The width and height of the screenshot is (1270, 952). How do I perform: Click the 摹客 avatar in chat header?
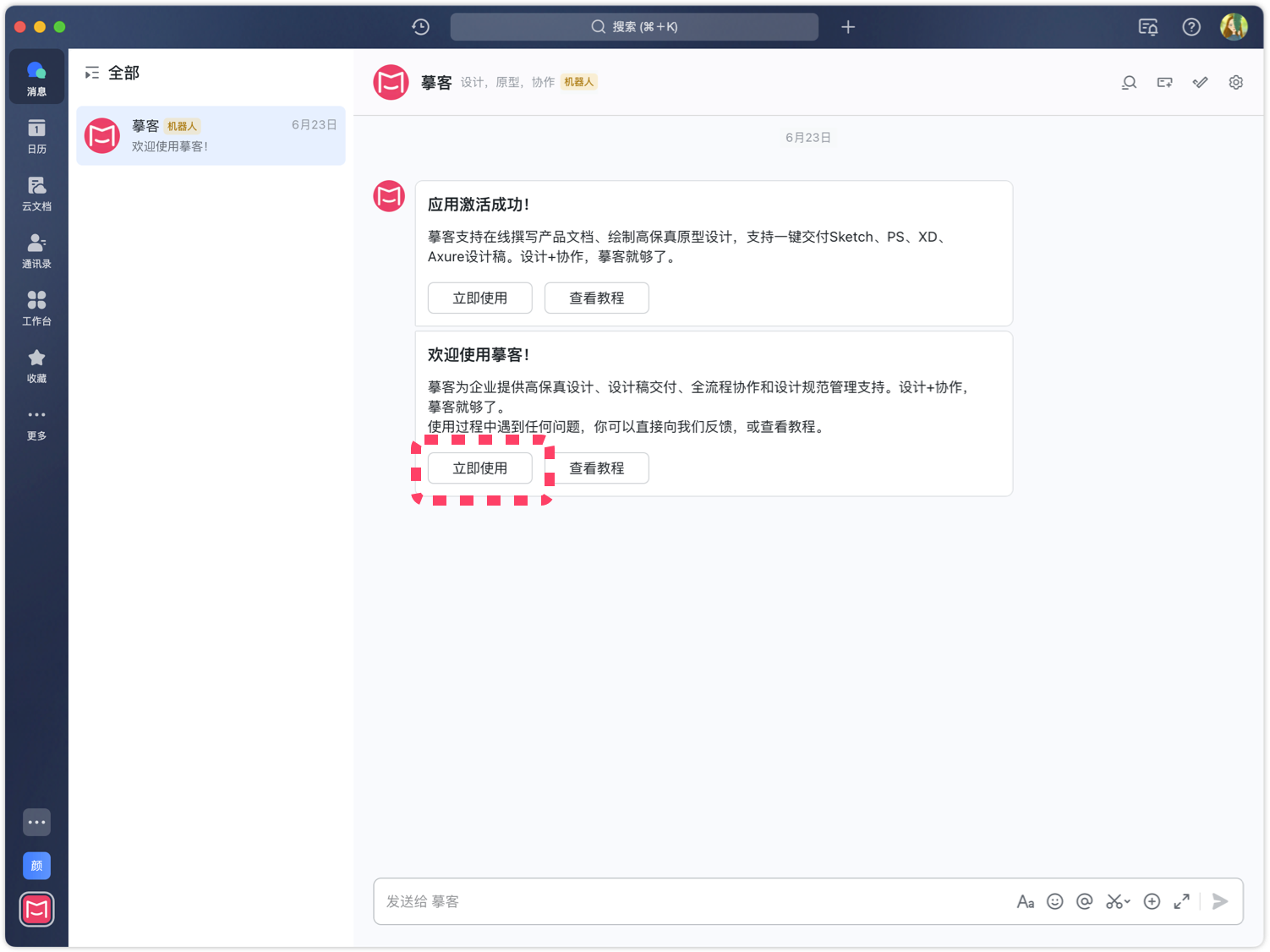coord(391,82)
